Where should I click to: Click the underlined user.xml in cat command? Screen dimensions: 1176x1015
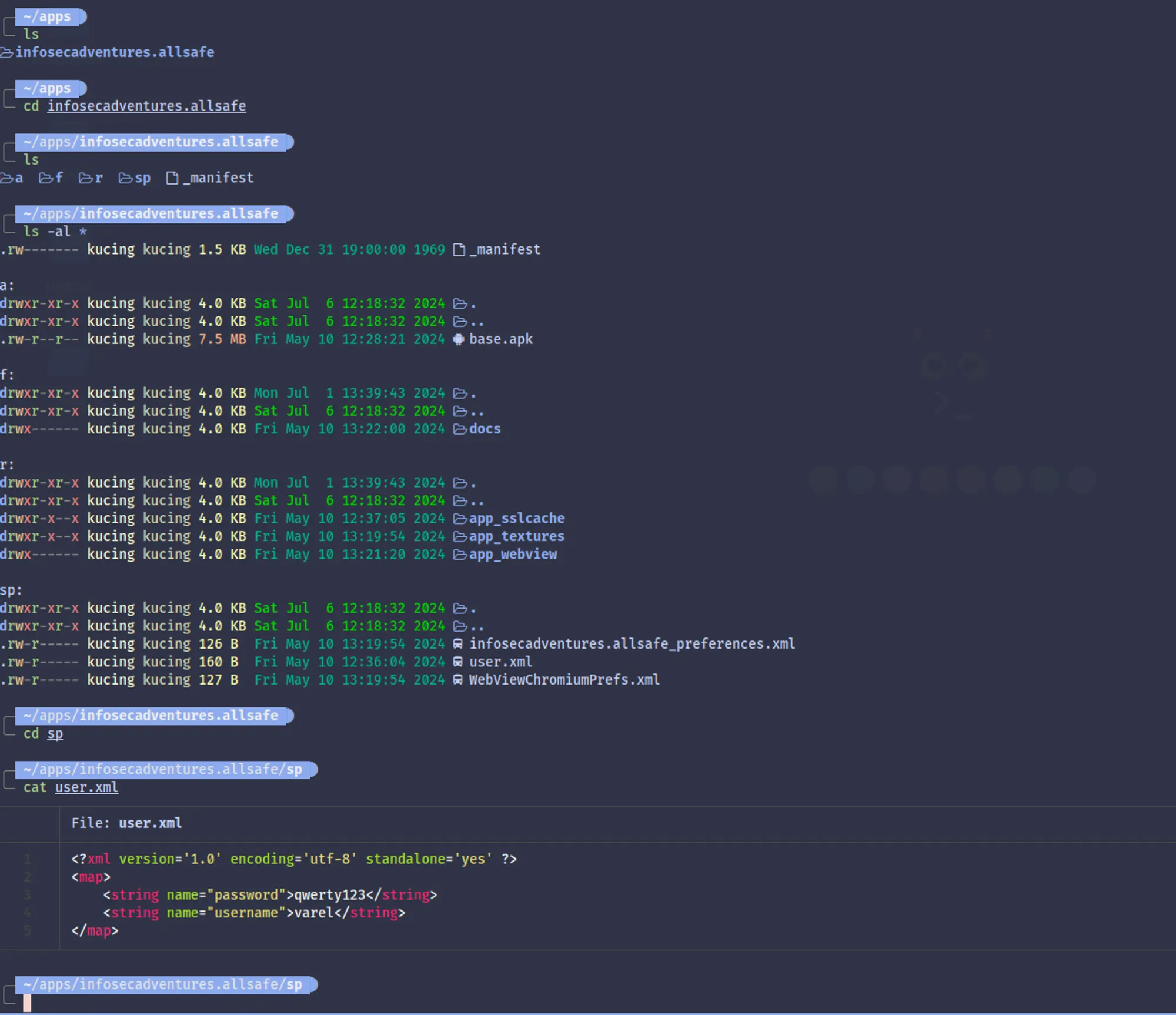[x=86, y=787]
